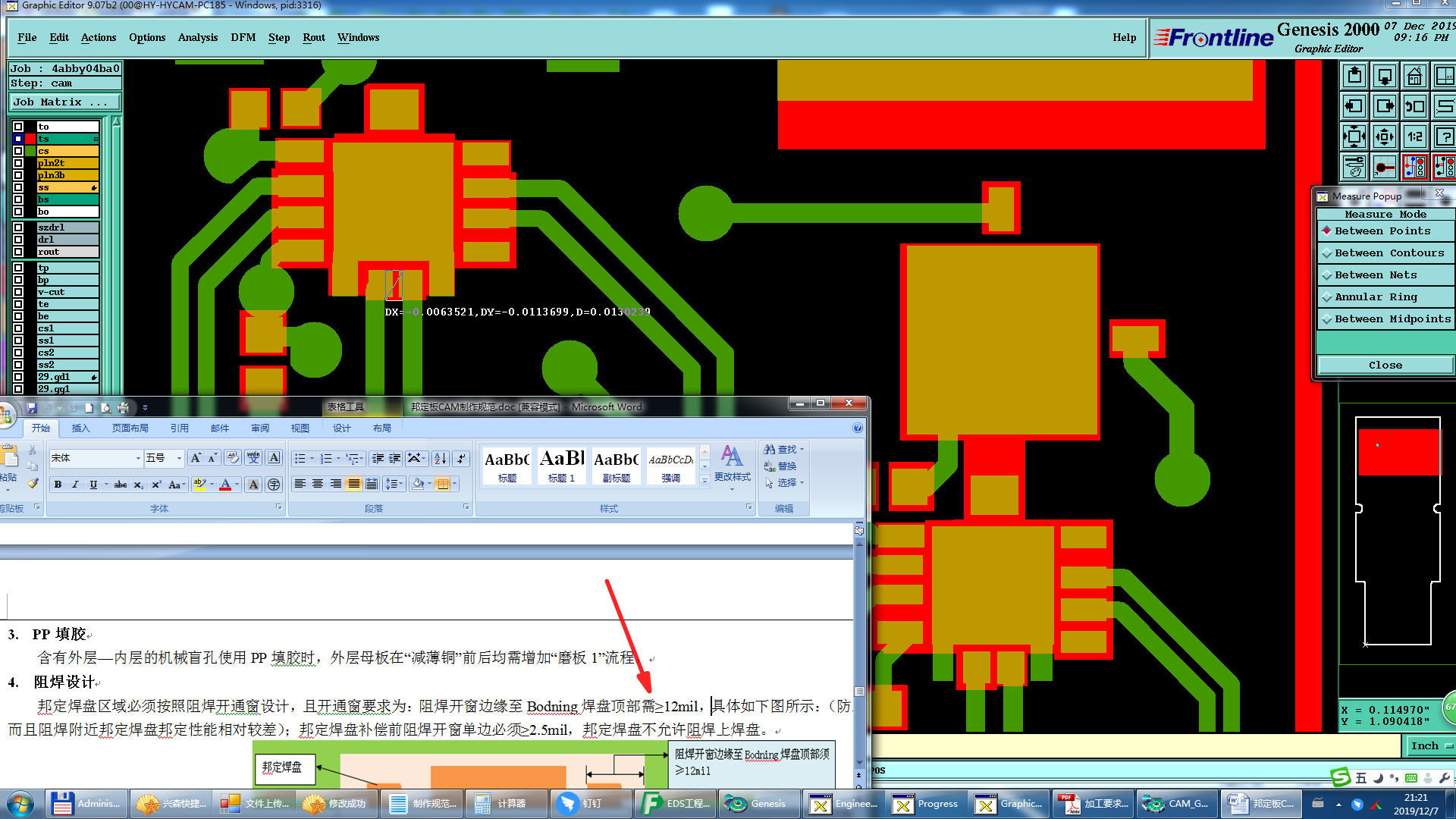Click the Bold button in Word
Image resolution: width=1456 pixels, height=819 pixels.
[58, 485]
